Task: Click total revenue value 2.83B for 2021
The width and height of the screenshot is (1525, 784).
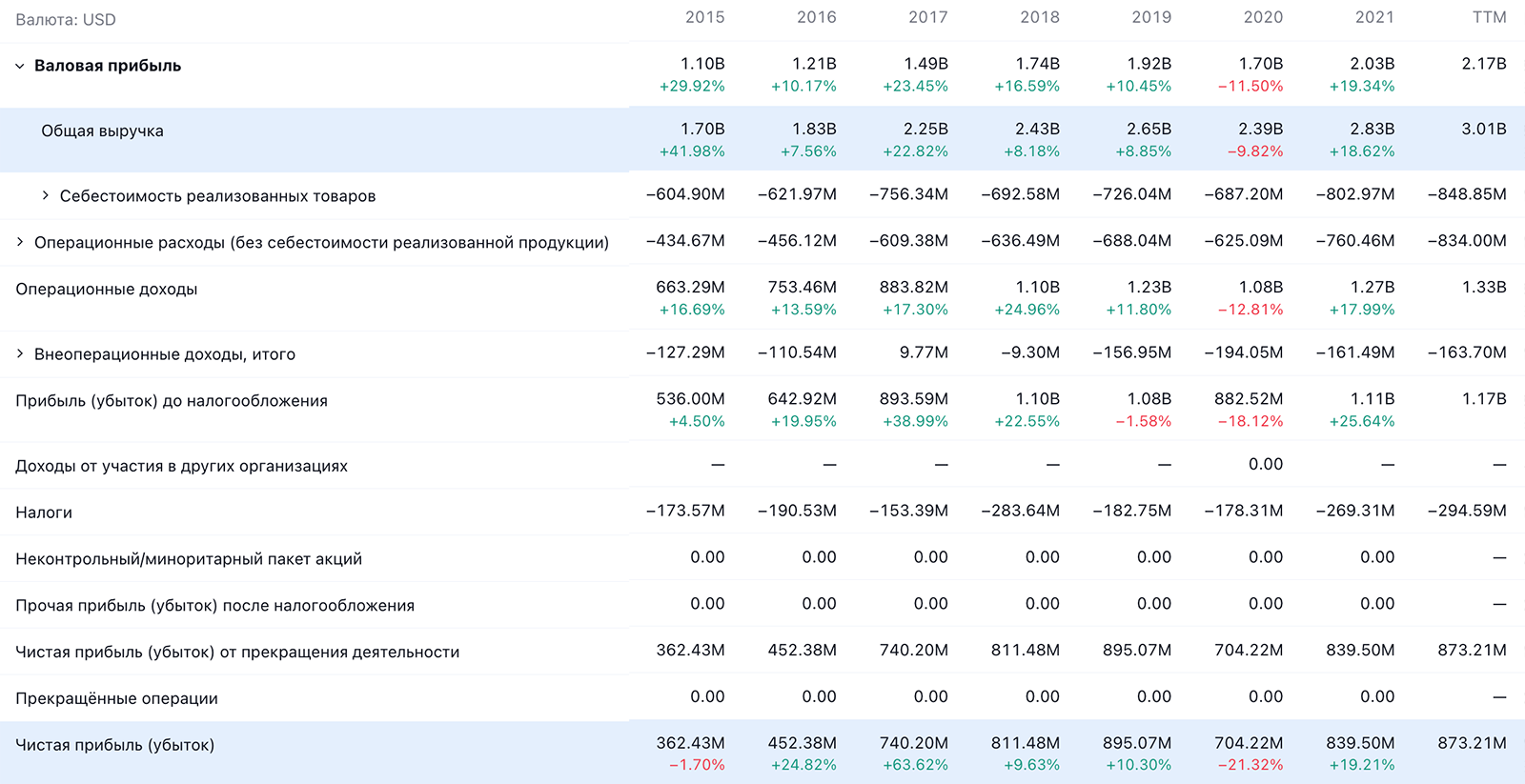Action: tap(1372, 129)
